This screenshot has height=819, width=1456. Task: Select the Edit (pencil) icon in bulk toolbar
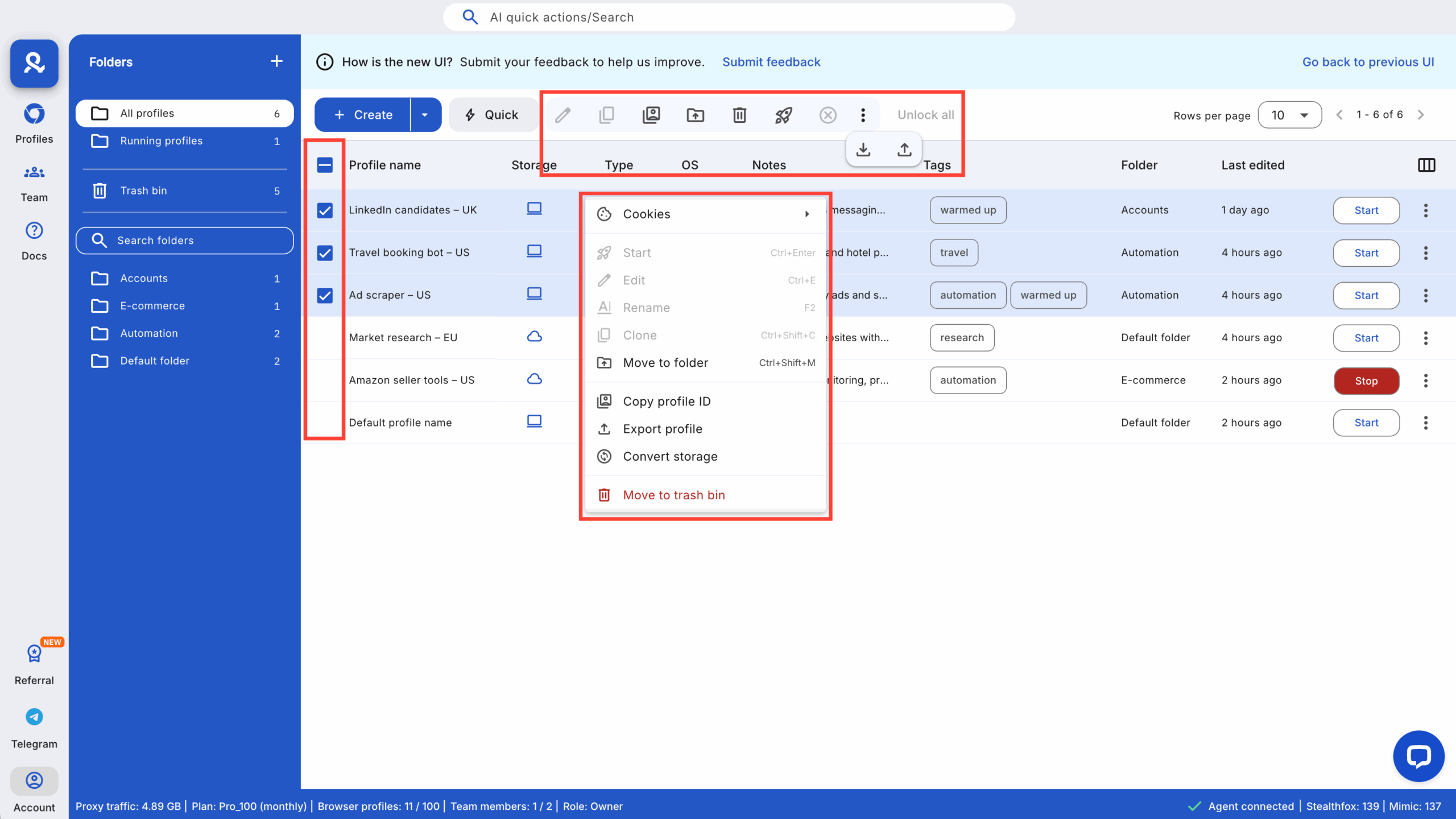click(563, 115)
